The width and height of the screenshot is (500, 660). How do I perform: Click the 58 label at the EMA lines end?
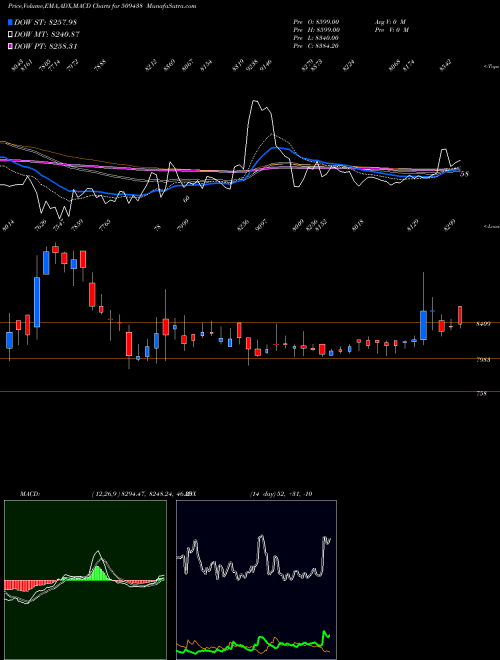click(x=464, y=174)
